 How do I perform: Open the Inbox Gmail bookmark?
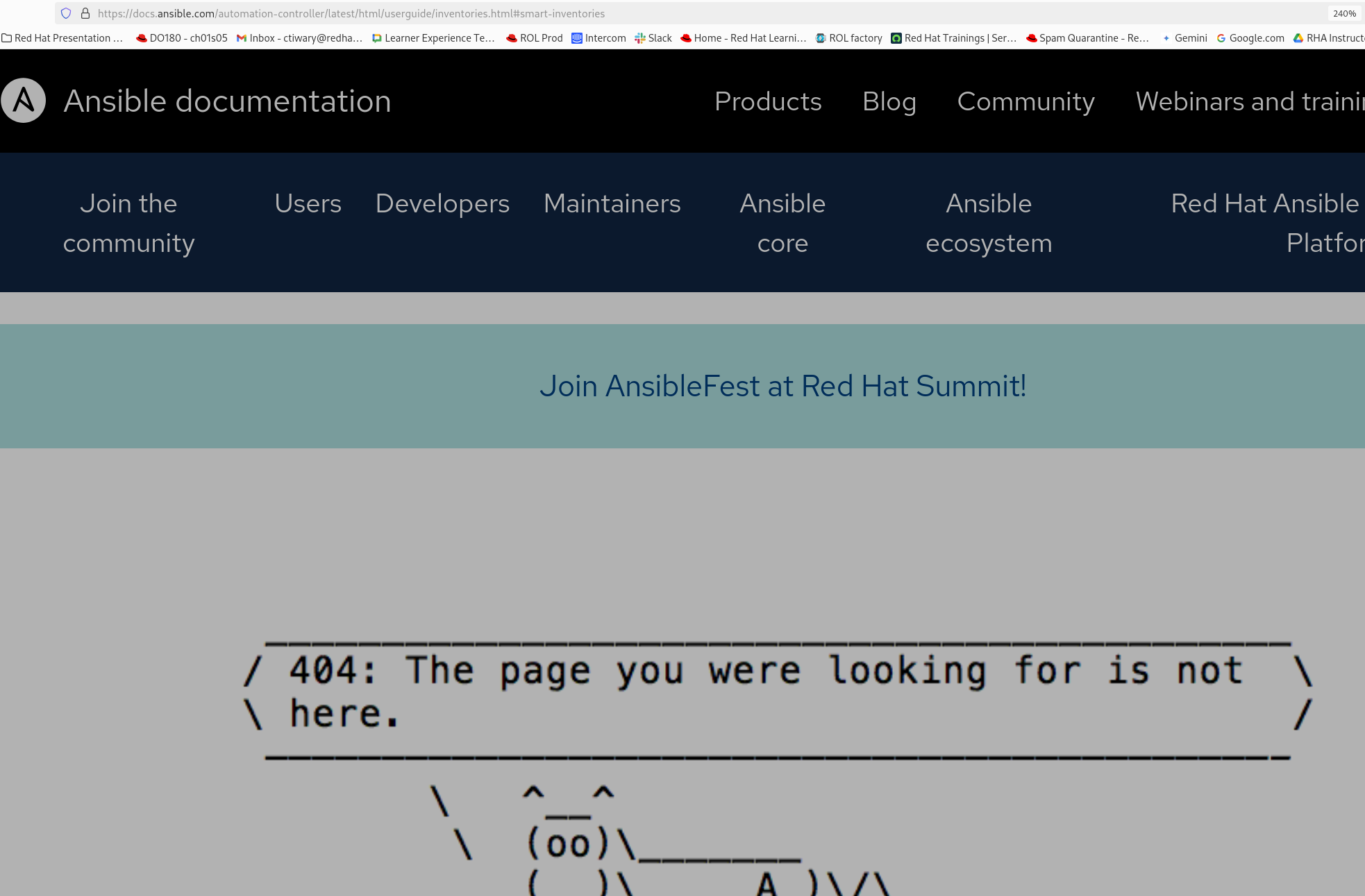[x=299, y=38]
